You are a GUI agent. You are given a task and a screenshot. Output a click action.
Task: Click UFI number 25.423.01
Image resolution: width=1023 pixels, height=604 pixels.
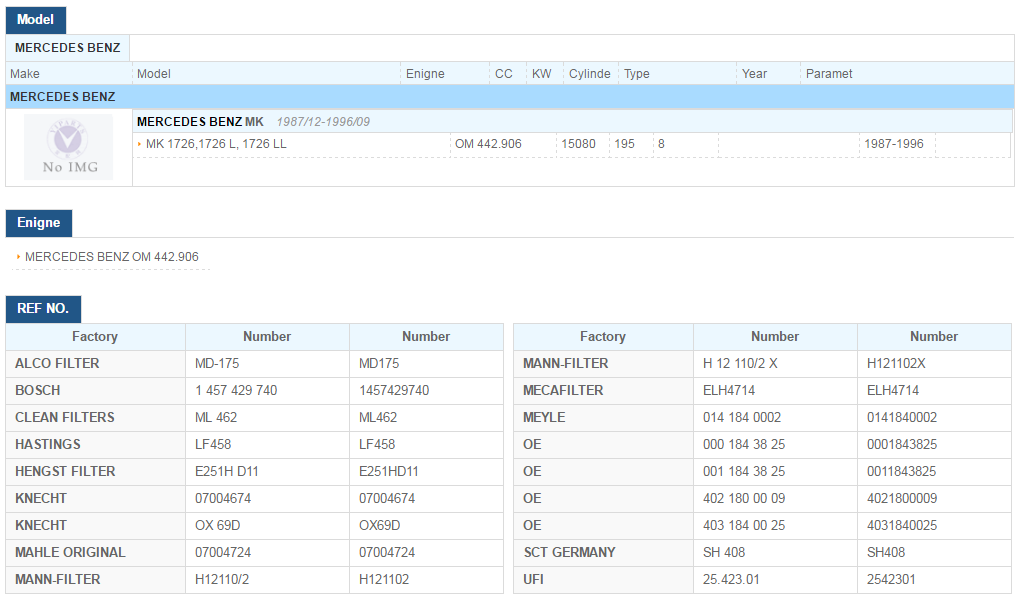[x=731, y=580]
